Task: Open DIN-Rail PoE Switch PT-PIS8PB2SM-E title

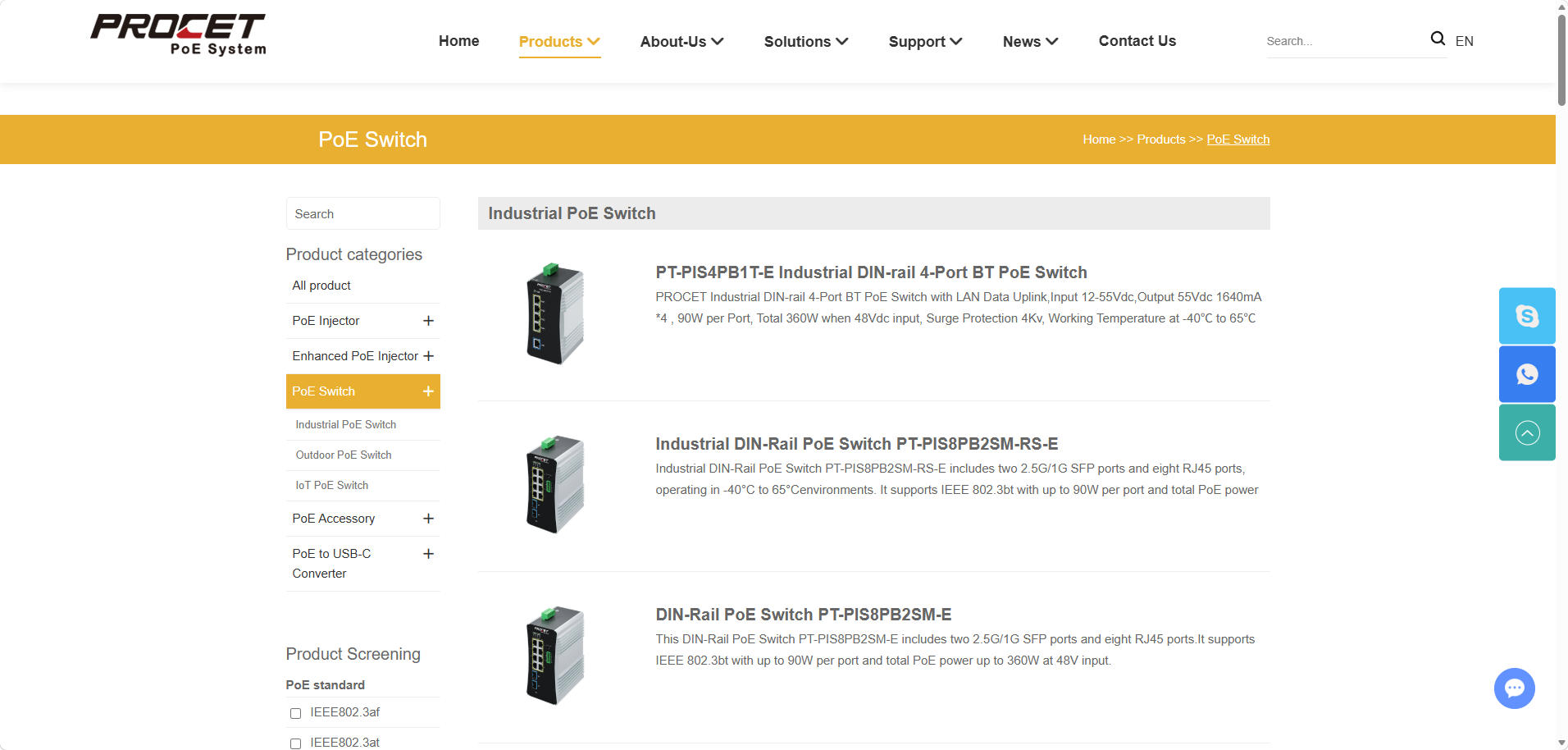Action: 804,615
